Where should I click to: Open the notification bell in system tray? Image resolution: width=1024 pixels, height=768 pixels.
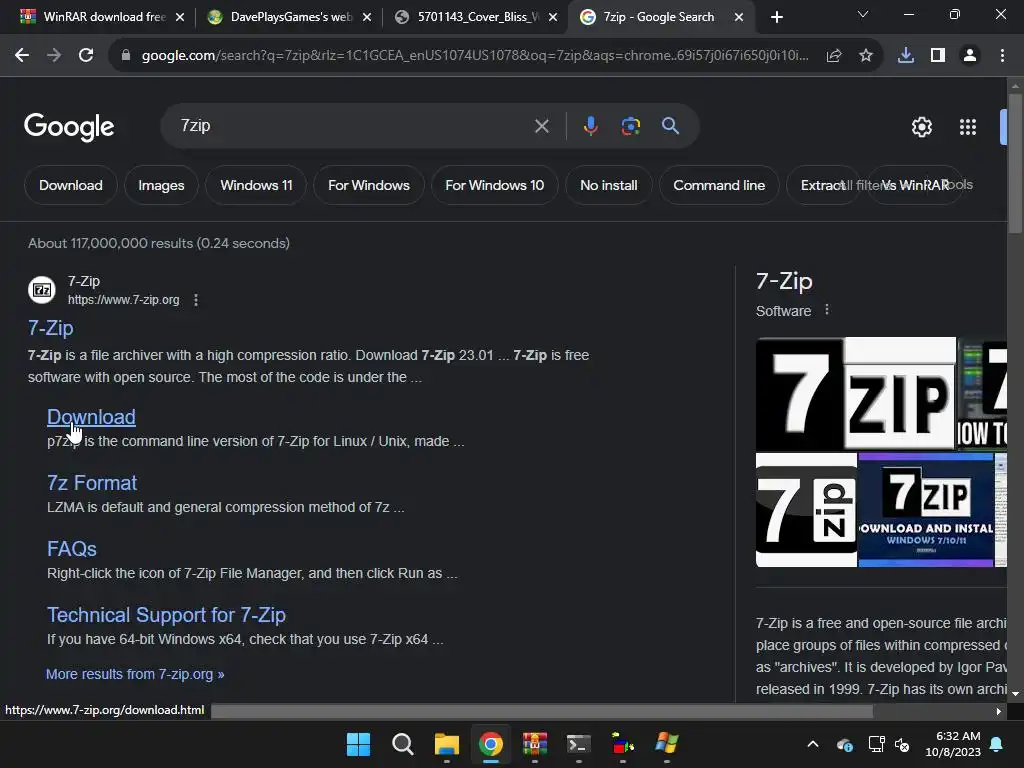coord(997,744)
